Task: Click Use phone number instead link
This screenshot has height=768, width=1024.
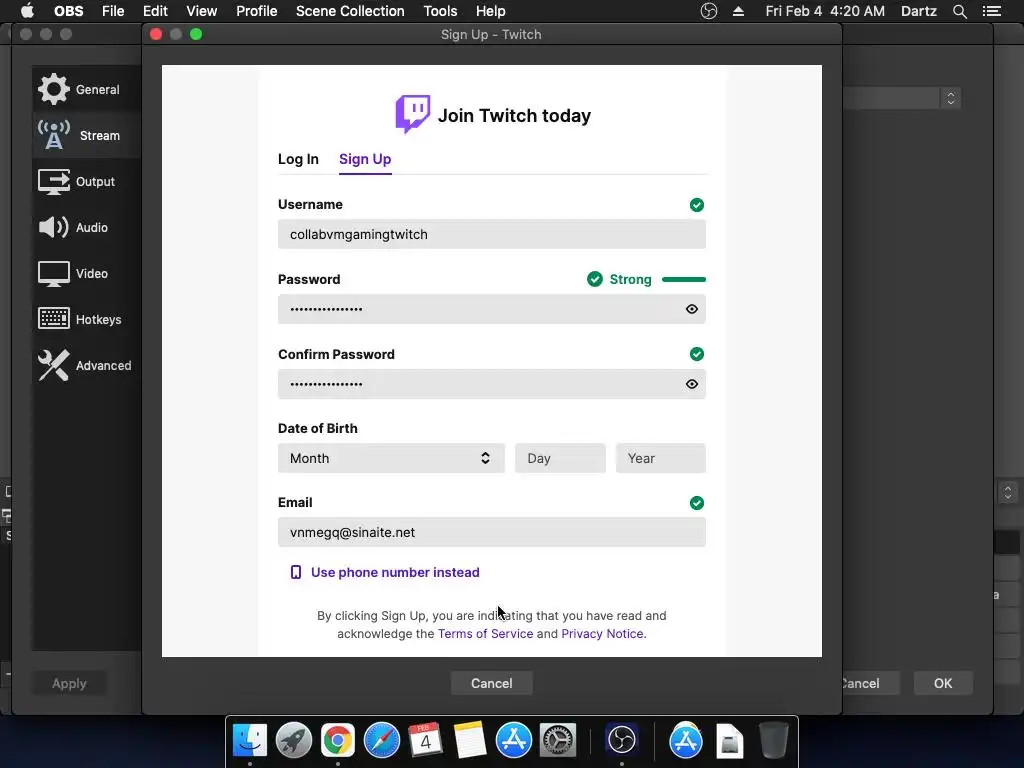Action: (x=395, y=572)
